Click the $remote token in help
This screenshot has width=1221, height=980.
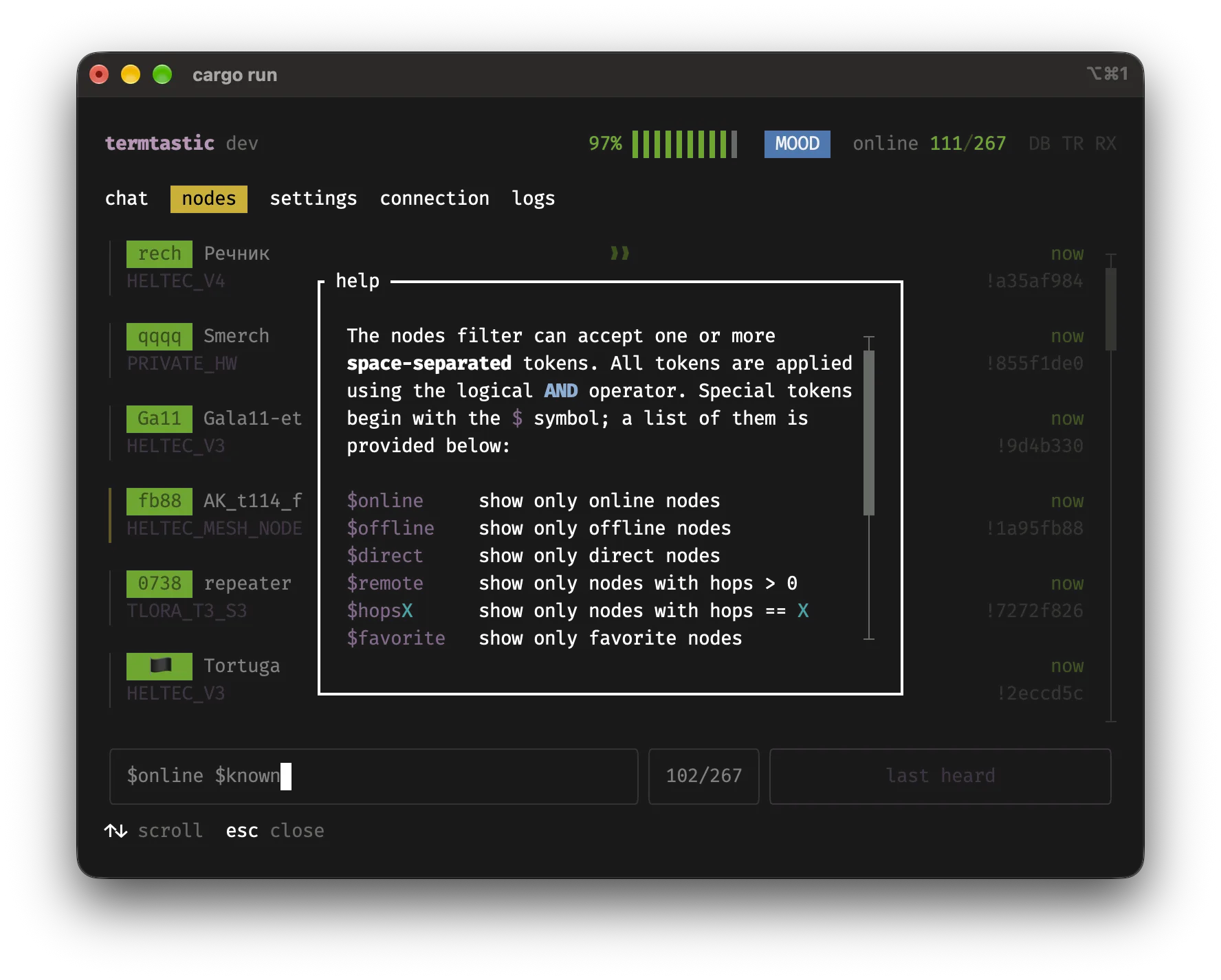pos(385,583)
